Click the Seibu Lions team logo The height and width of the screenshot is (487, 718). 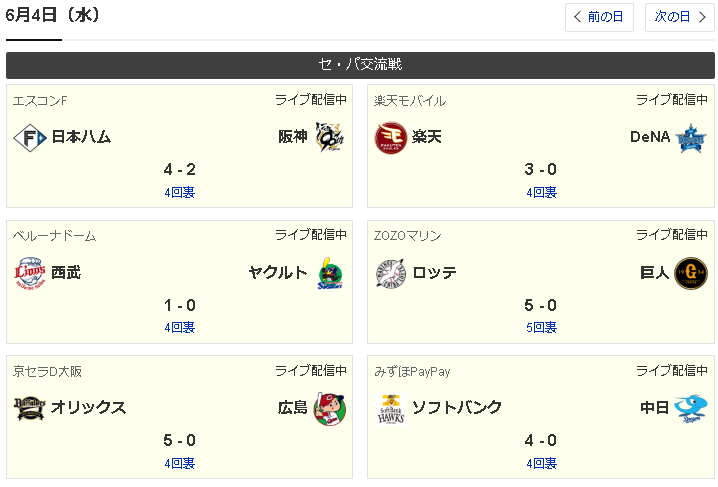tap(30, 272)
